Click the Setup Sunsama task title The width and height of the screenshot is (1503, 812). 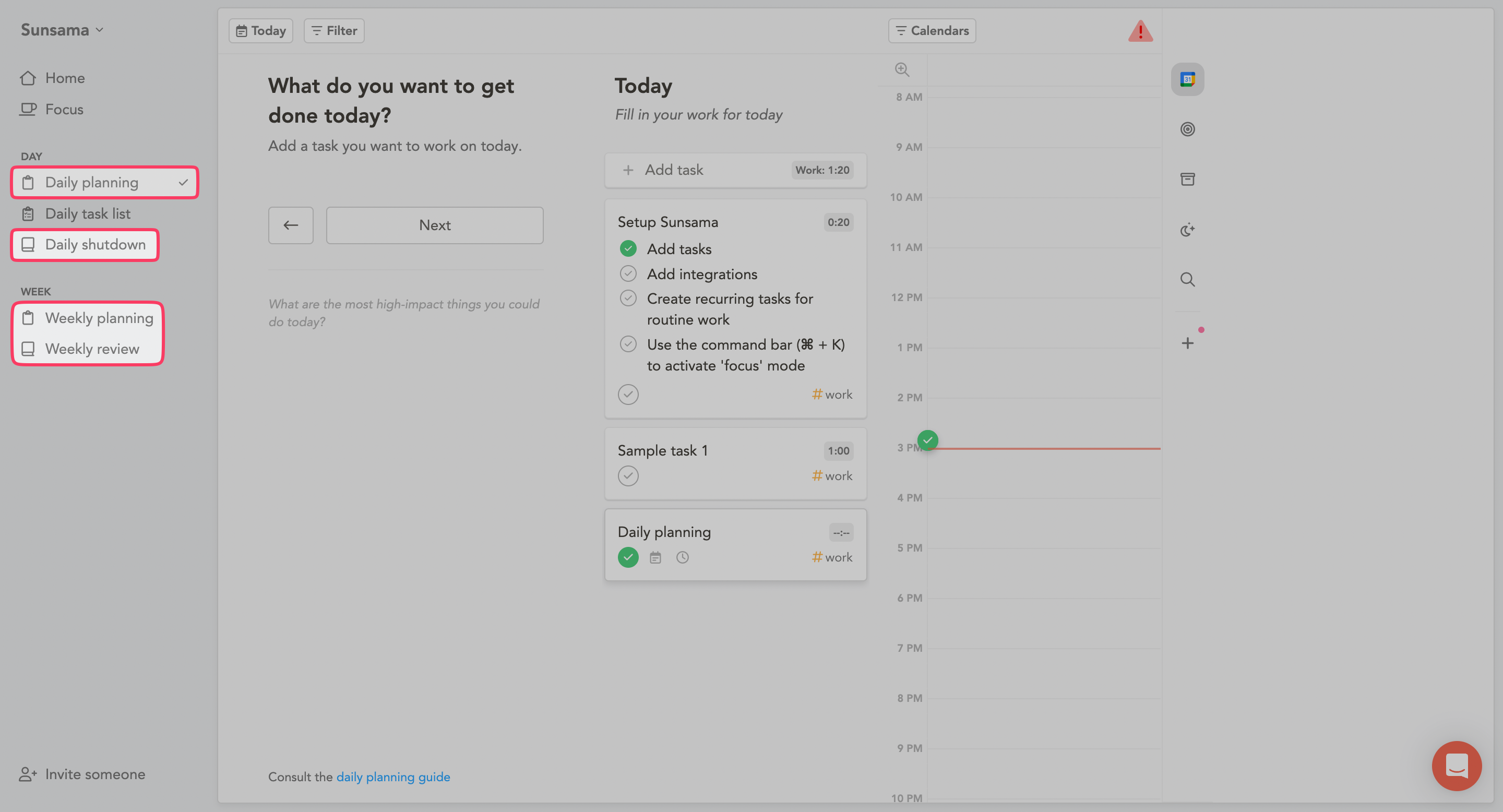click(x=667, y=222)
